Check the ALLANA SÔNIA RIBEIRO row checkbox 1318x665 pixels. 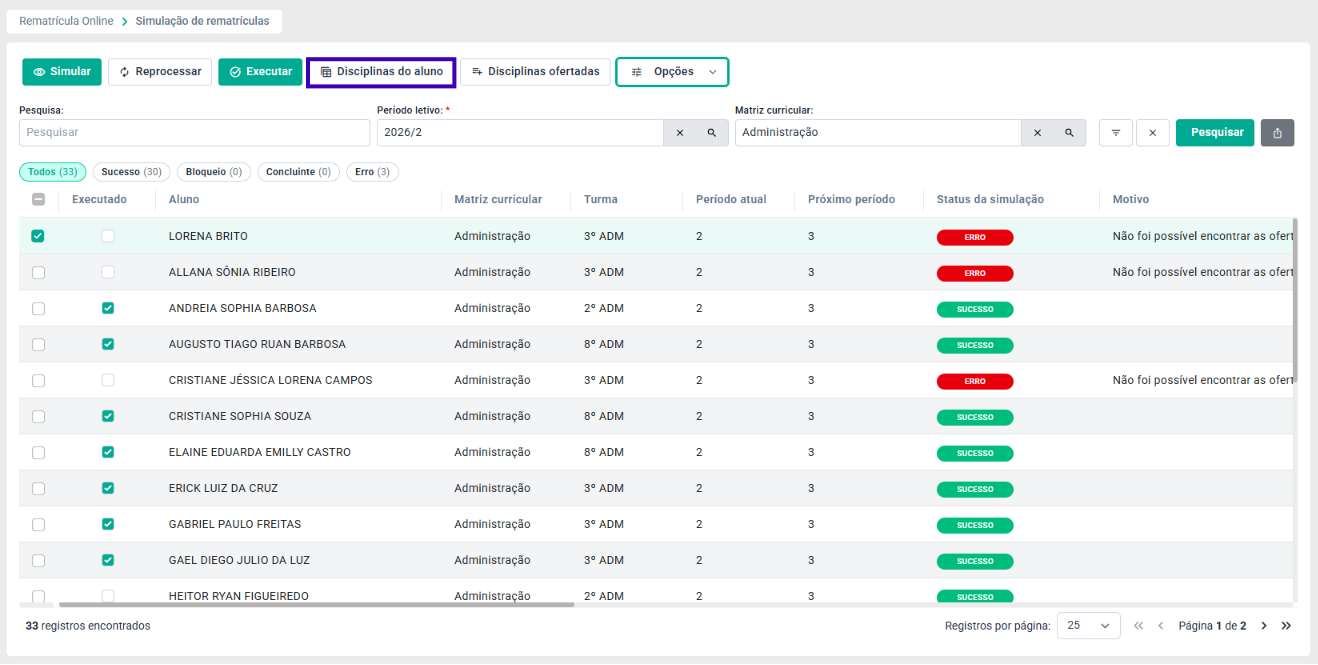(38, 272)
